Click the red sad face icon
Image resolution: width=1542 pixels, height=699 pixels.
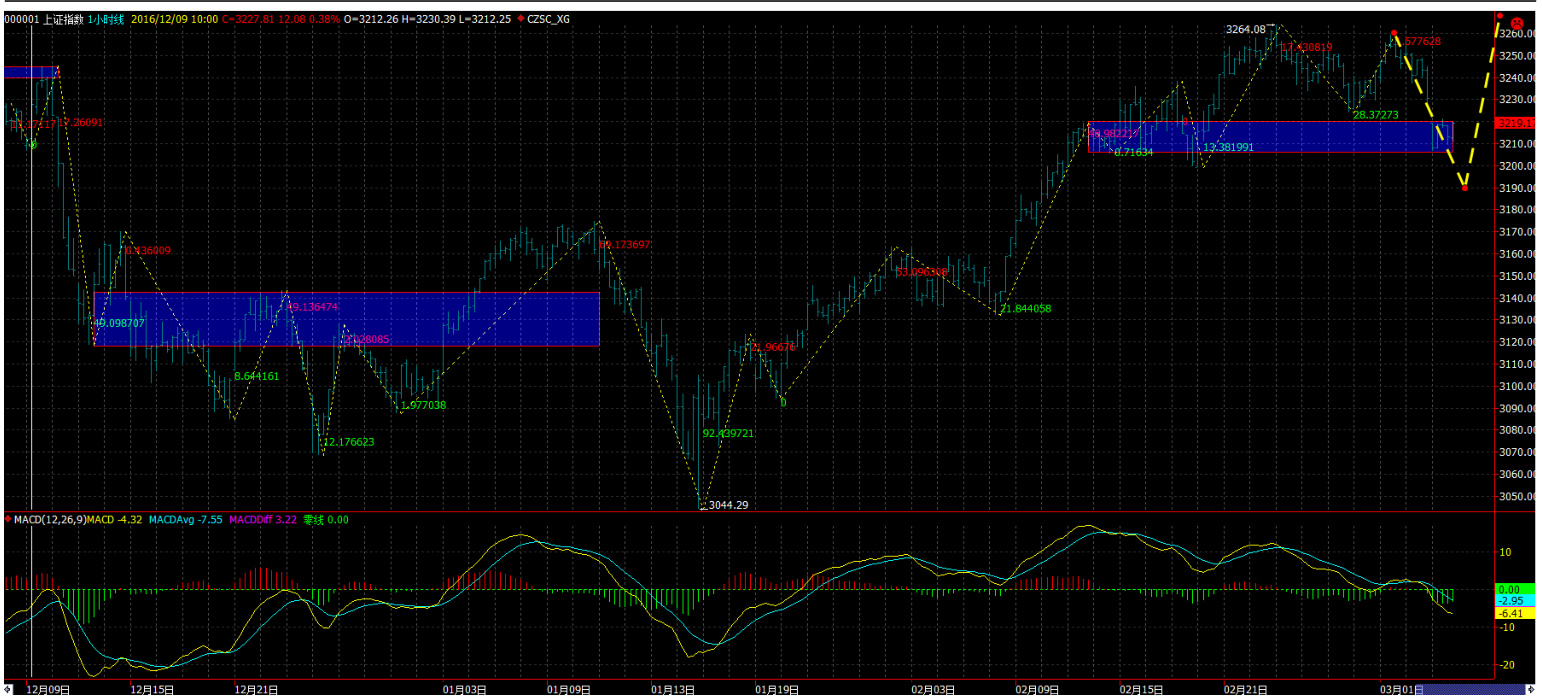click(x=1516, y=22)
